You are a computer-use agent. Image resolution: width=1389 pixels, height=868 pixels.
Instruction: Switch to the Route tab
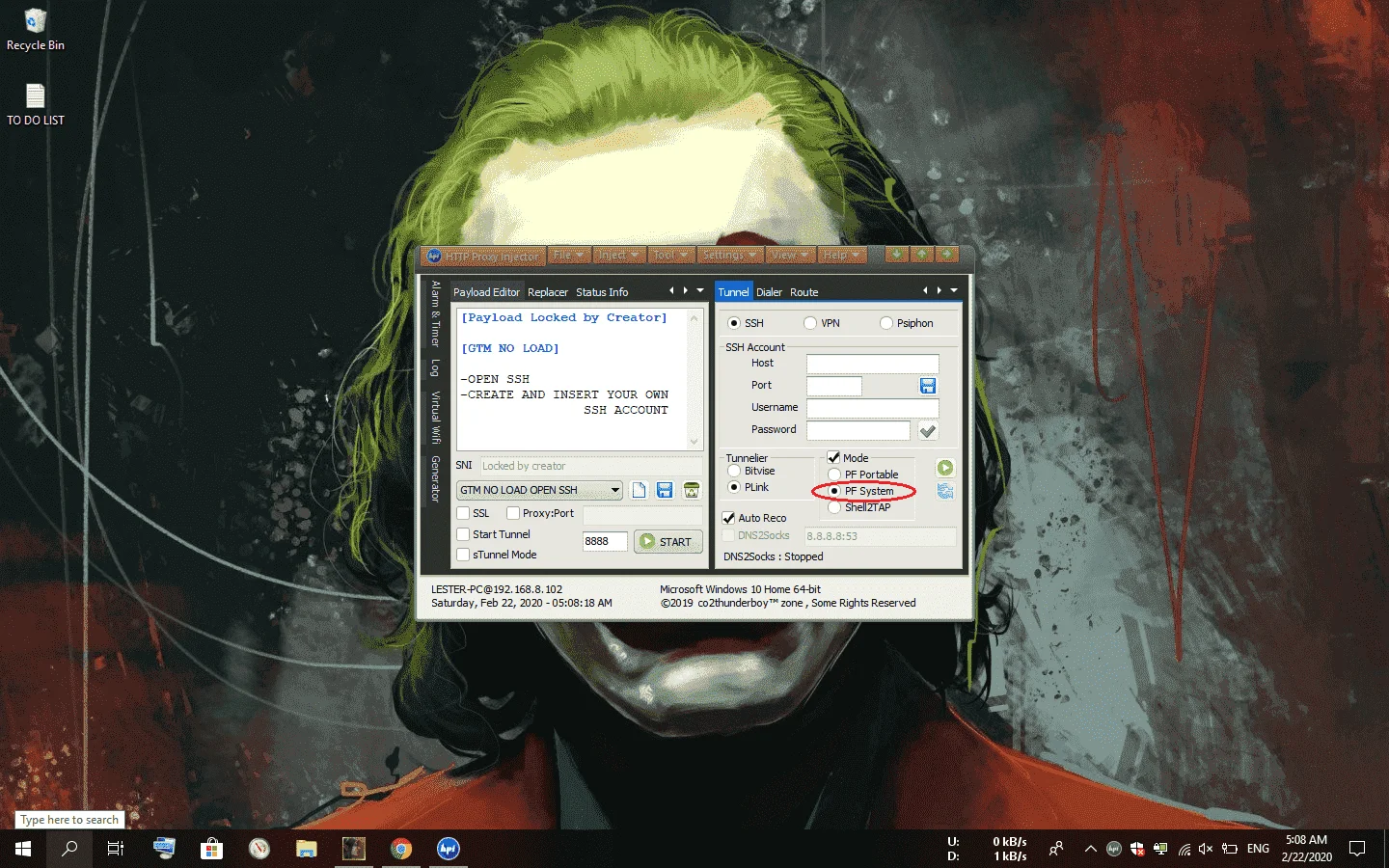coord(803,292)
